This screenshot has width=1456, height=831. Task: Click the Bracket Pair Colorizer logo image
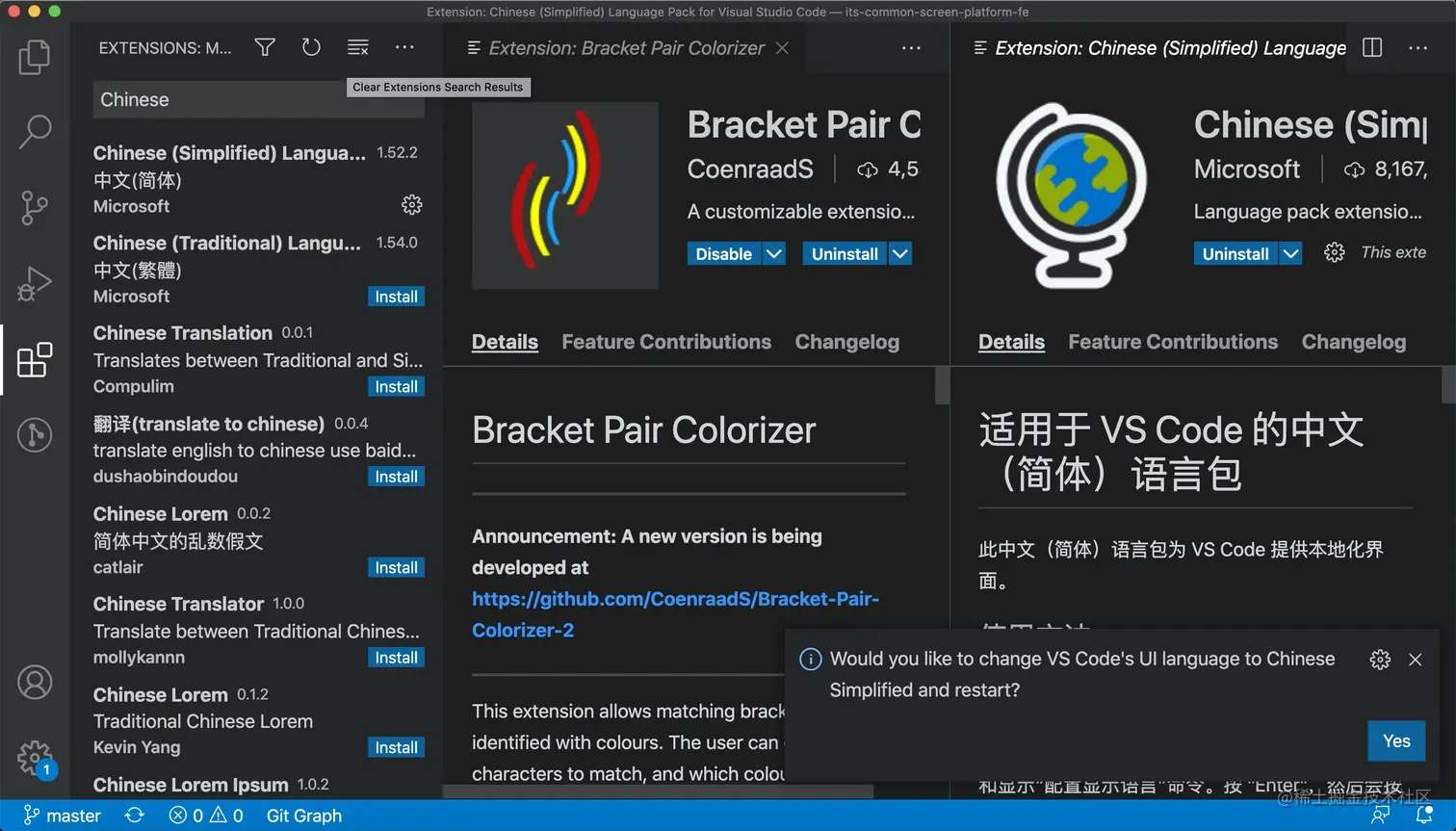565,195
